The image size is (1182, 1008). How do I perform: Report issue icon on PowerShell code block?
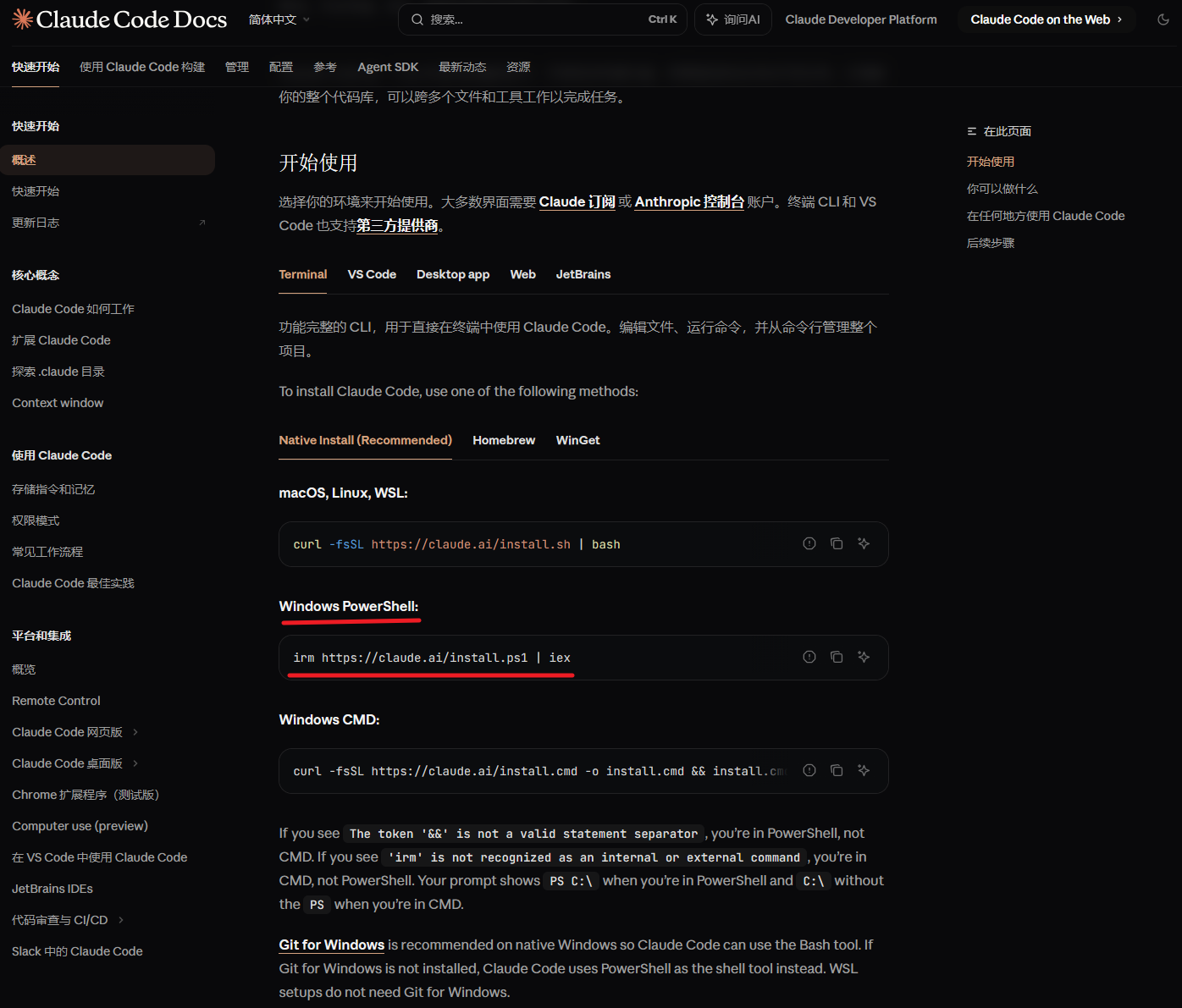(809, 657)
